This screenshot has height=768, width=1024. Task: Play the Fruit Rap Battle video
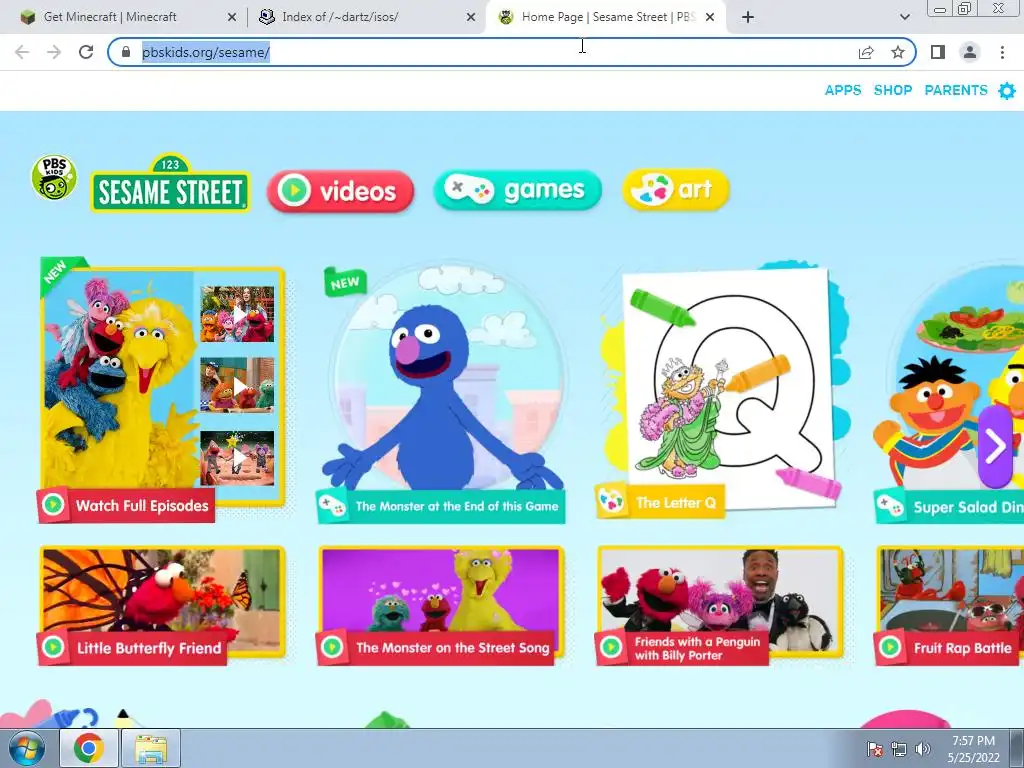click(949, 606)
